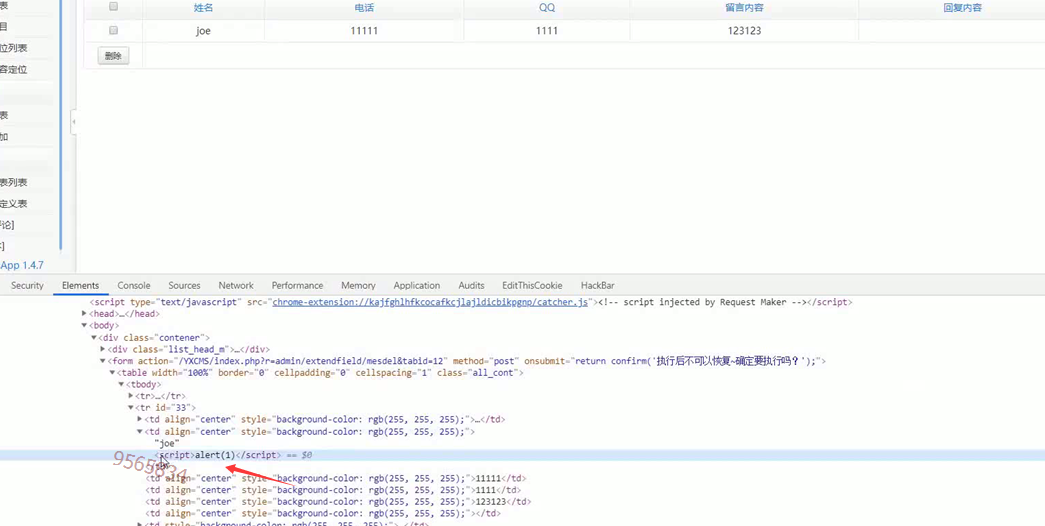This screenshot has height=526, width=1045.
Task: Select the "joe" text node
Action: [167, 443]
